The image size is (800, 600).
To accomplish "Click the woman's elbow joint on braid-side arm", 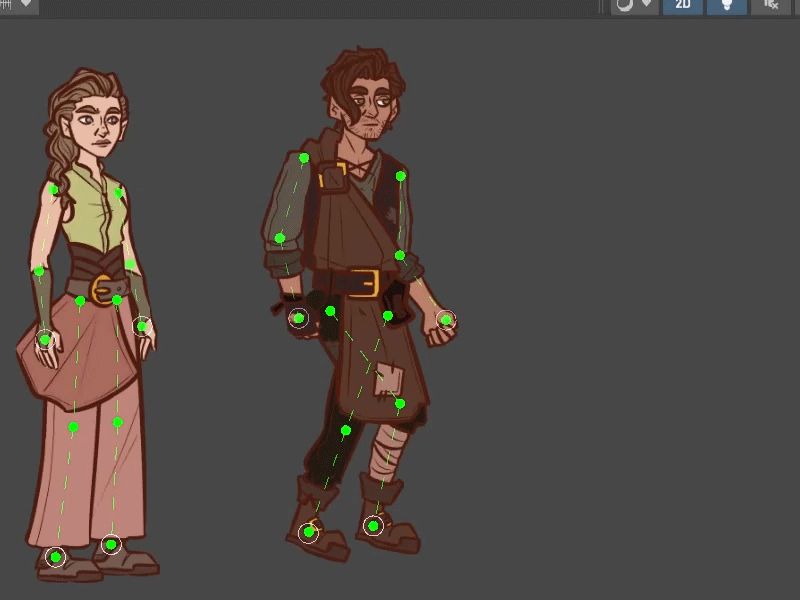I will point(39,271).
